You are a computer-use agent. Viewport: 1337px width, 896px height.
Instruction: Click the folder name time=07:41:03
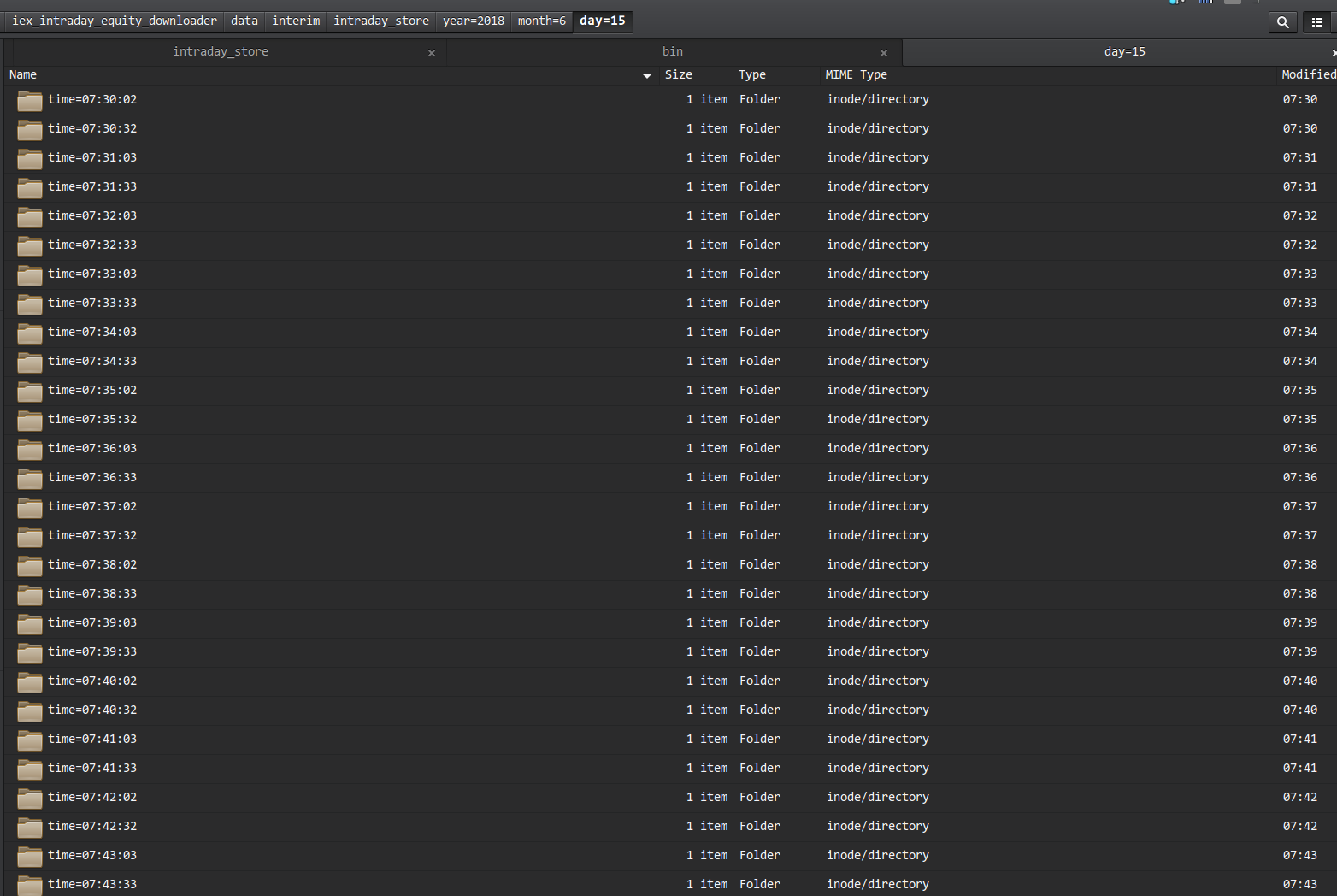click(92, 739)
